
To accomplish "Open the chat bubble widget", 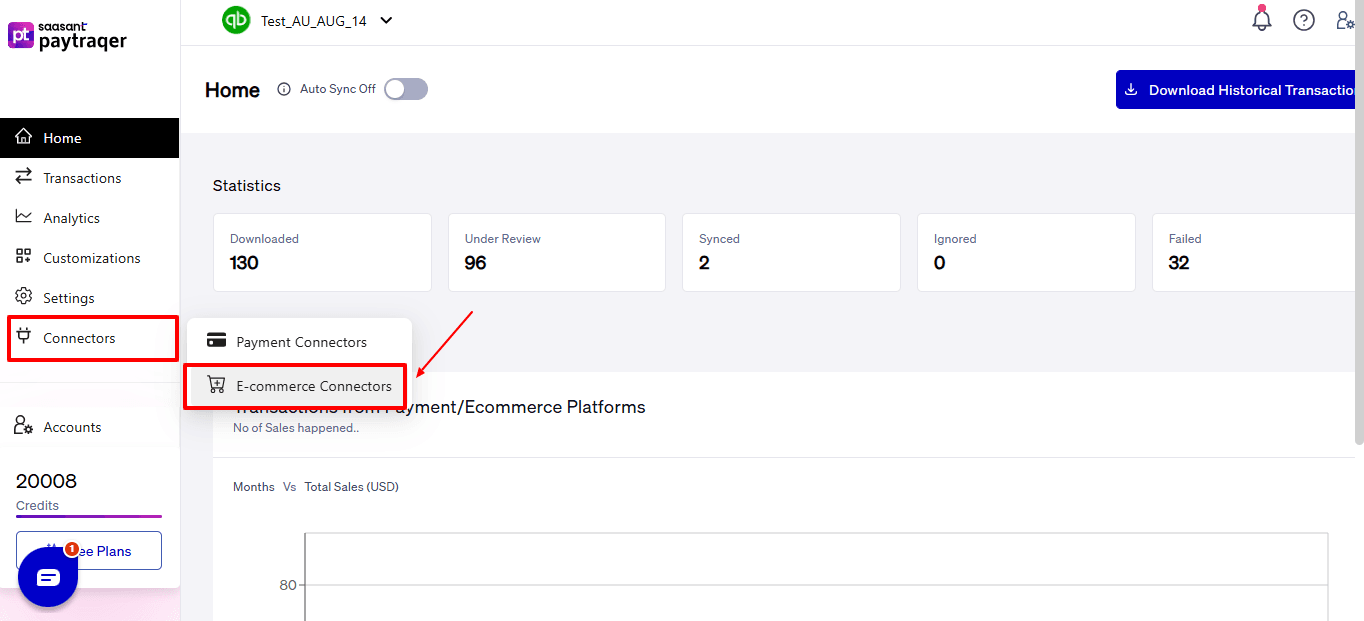I will (x=48, y=577).
